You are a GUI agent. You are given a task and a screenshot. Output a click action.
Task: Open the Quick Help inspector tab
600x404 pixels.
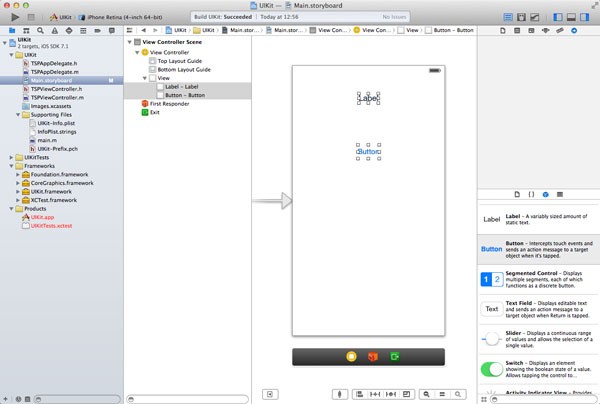tap(517, 31)
